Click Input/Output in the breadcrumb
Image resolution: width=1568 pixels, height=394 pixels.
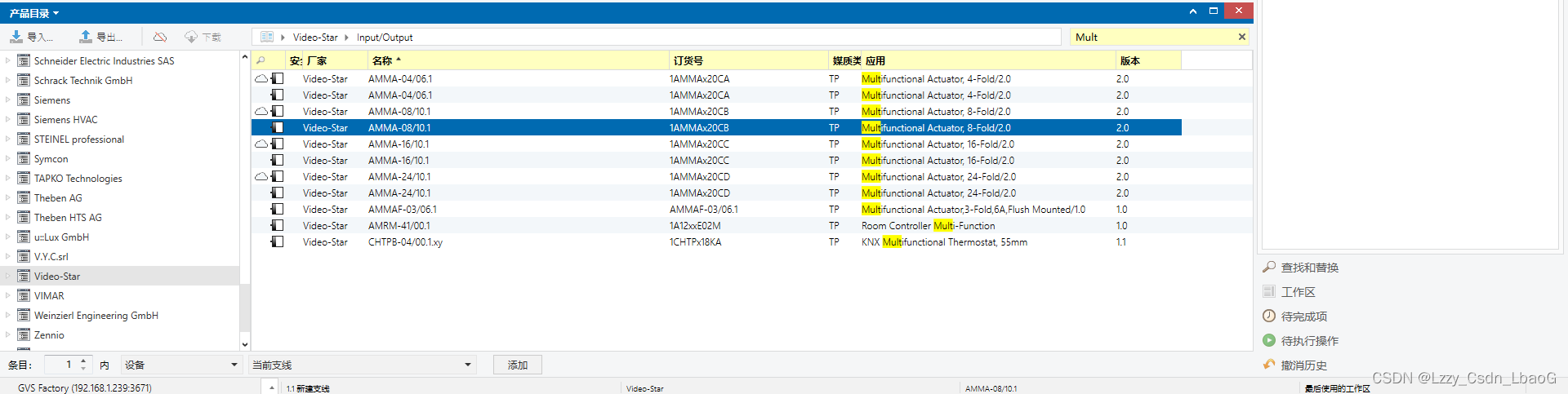[x=385, y=38]
